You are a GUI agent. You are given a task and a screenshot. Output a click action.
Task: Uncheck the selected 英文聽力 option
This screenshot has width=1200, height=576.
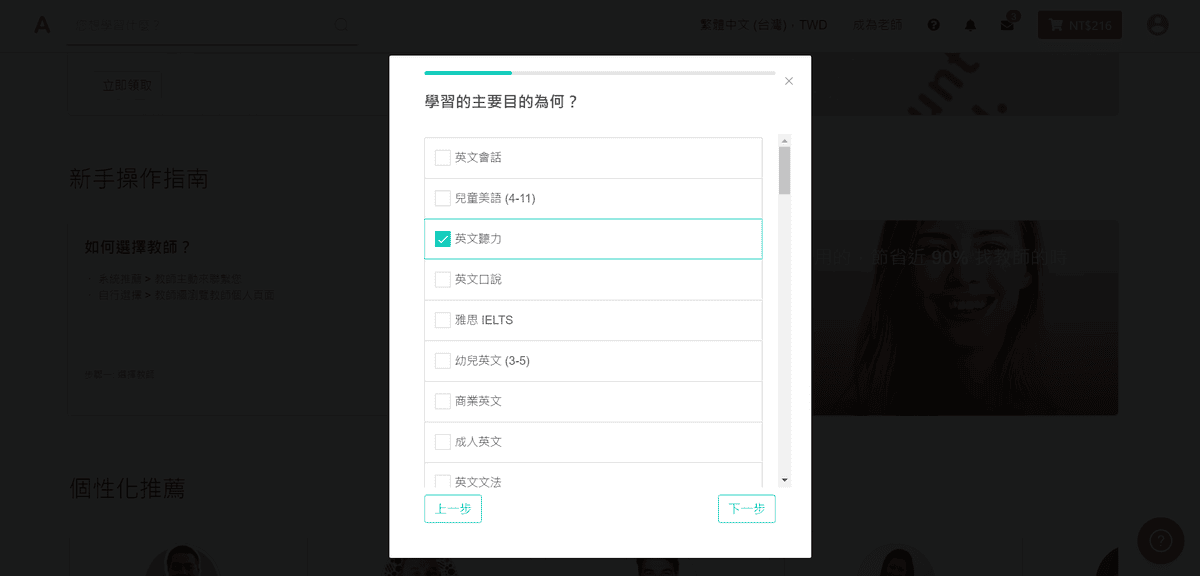tap(442, 239)
